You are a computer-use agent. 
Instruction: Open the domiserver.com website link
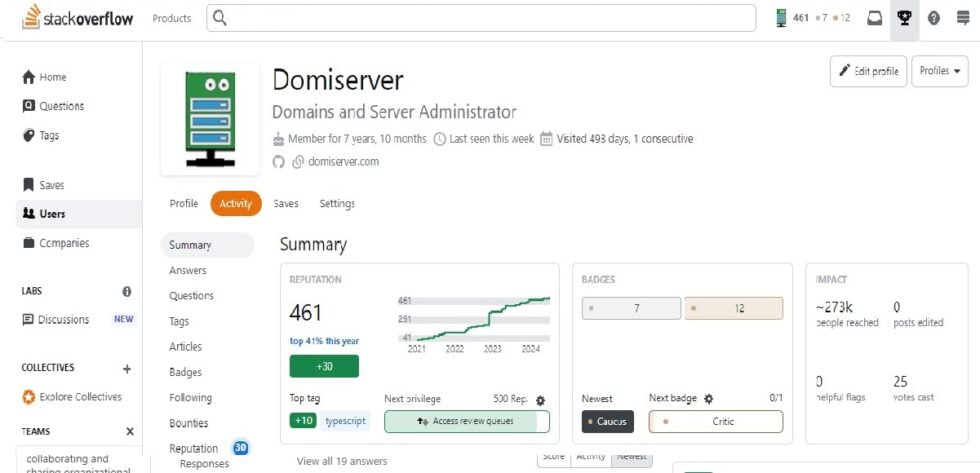click(343, 162)
